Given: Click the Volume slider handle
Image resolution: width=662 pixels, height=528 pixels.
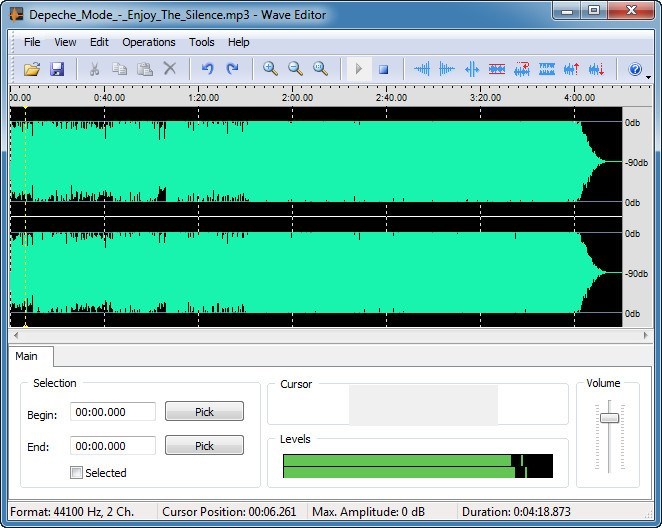Looking at the screenshot, I should [609, 418].
